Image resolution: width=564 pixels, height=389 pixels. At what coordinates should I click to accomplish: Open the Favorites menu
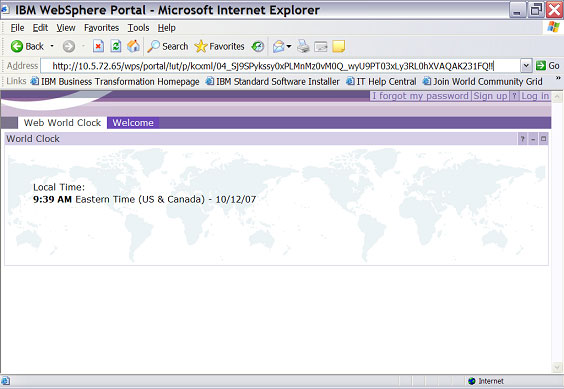(x=101, y=28)
